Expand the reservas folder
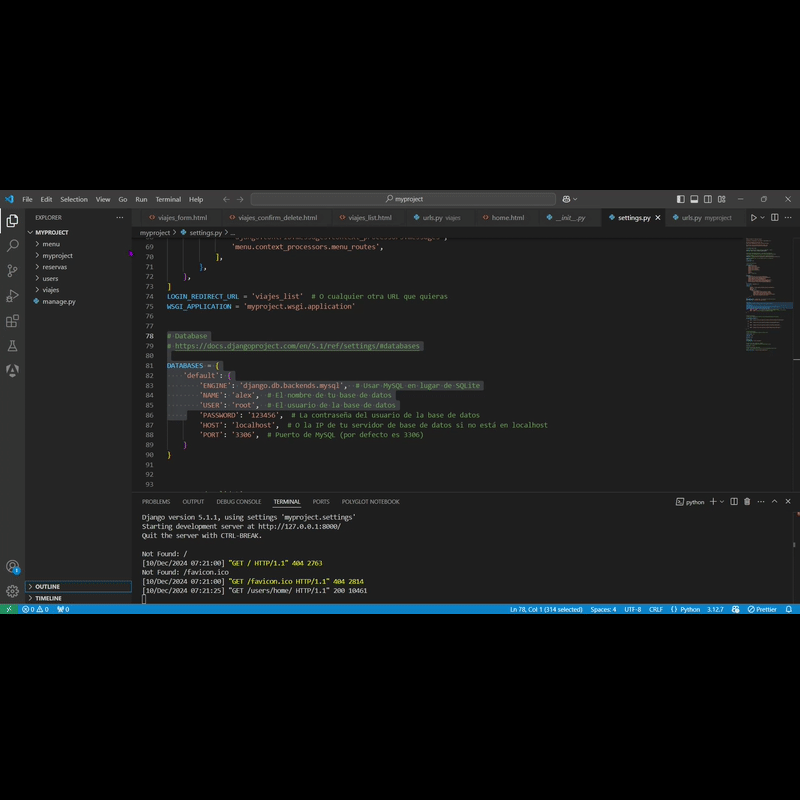 click(55, 267)
